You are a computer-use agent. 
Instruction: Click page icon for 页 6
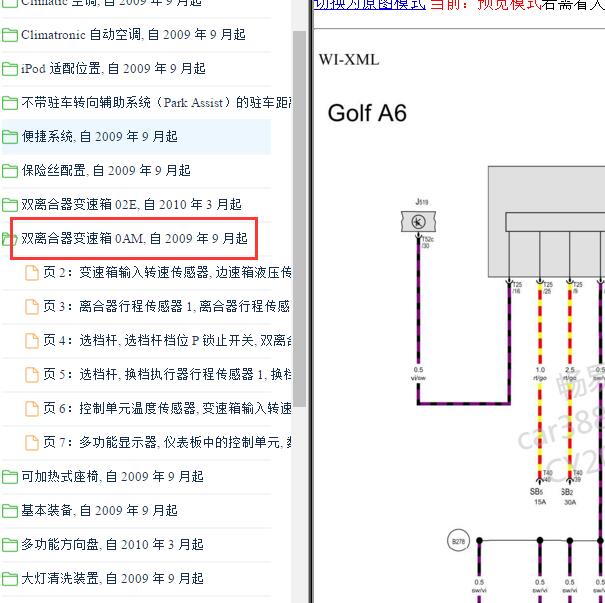32,409
